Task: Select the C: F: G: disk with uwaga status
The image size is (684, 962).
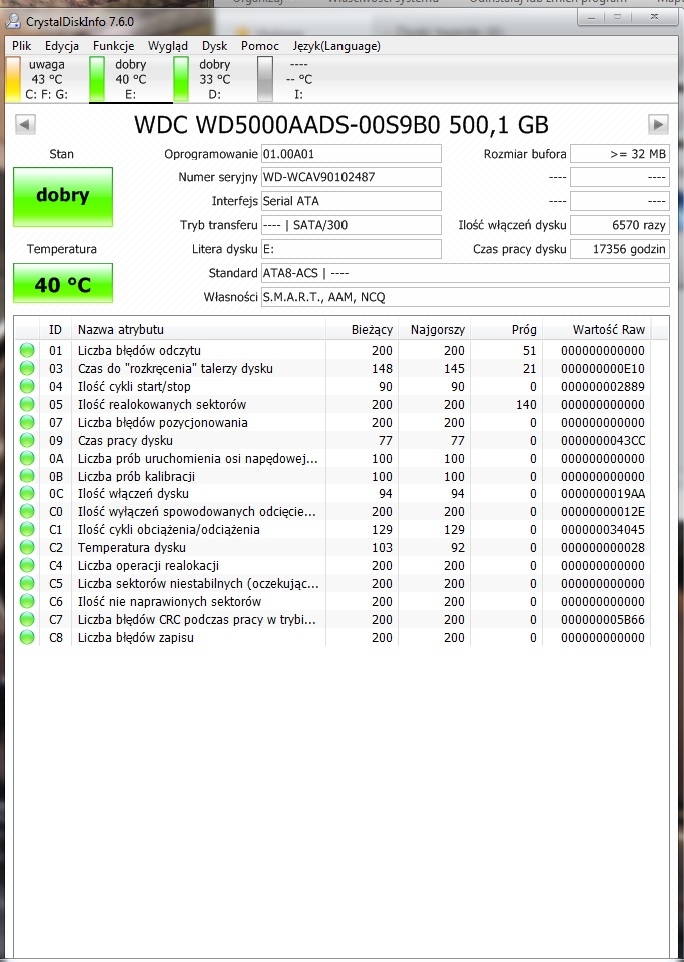Action: 39,79
